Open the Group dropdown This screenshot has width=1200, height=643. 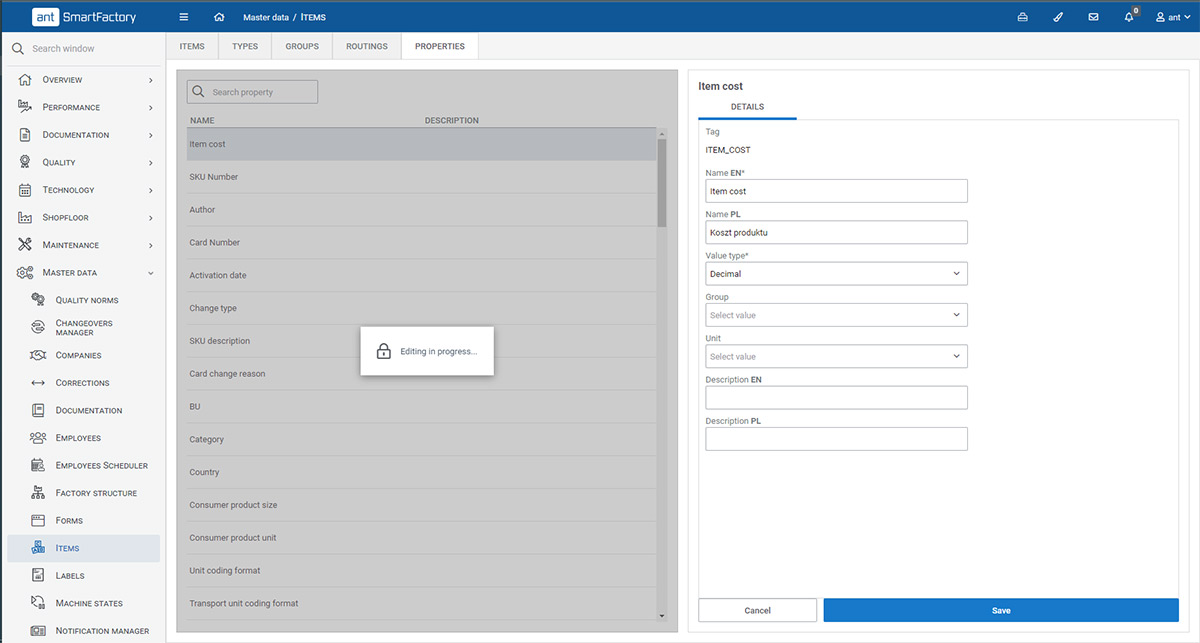point(836,315)
